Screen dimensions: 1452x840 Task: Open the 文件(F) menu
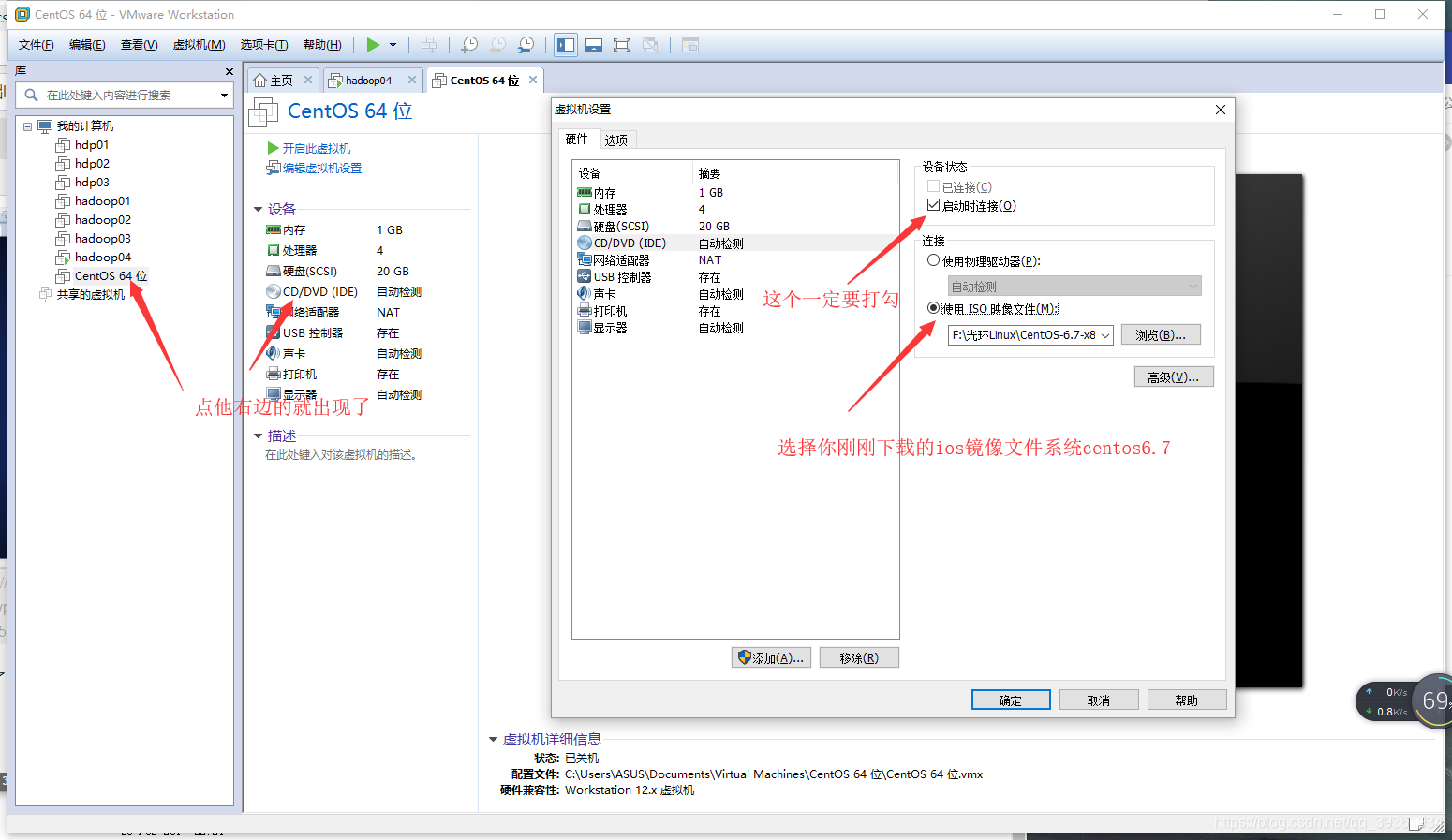click(x=36, y=45)
